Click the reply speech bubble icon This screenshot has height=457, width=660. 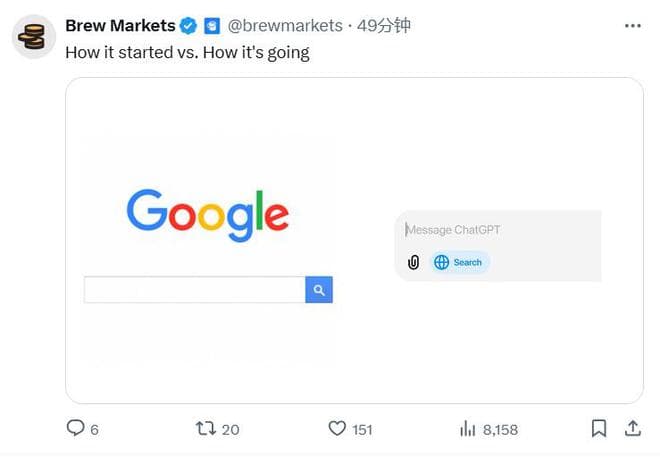click(x=75, y=428)
